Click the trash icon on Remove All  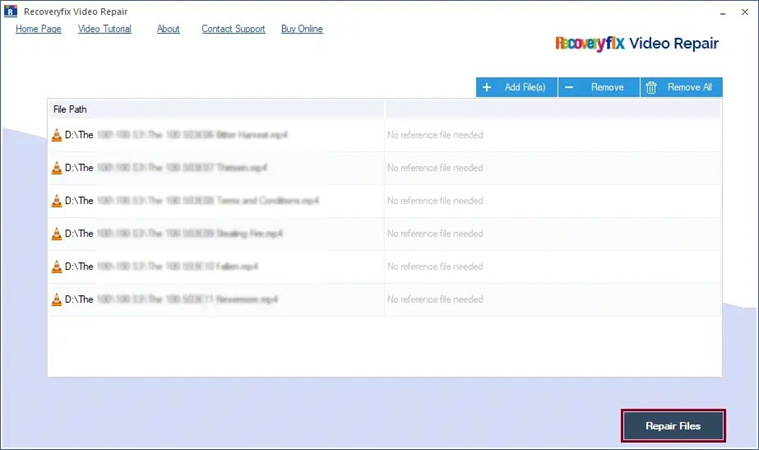(x=652, y=88)
